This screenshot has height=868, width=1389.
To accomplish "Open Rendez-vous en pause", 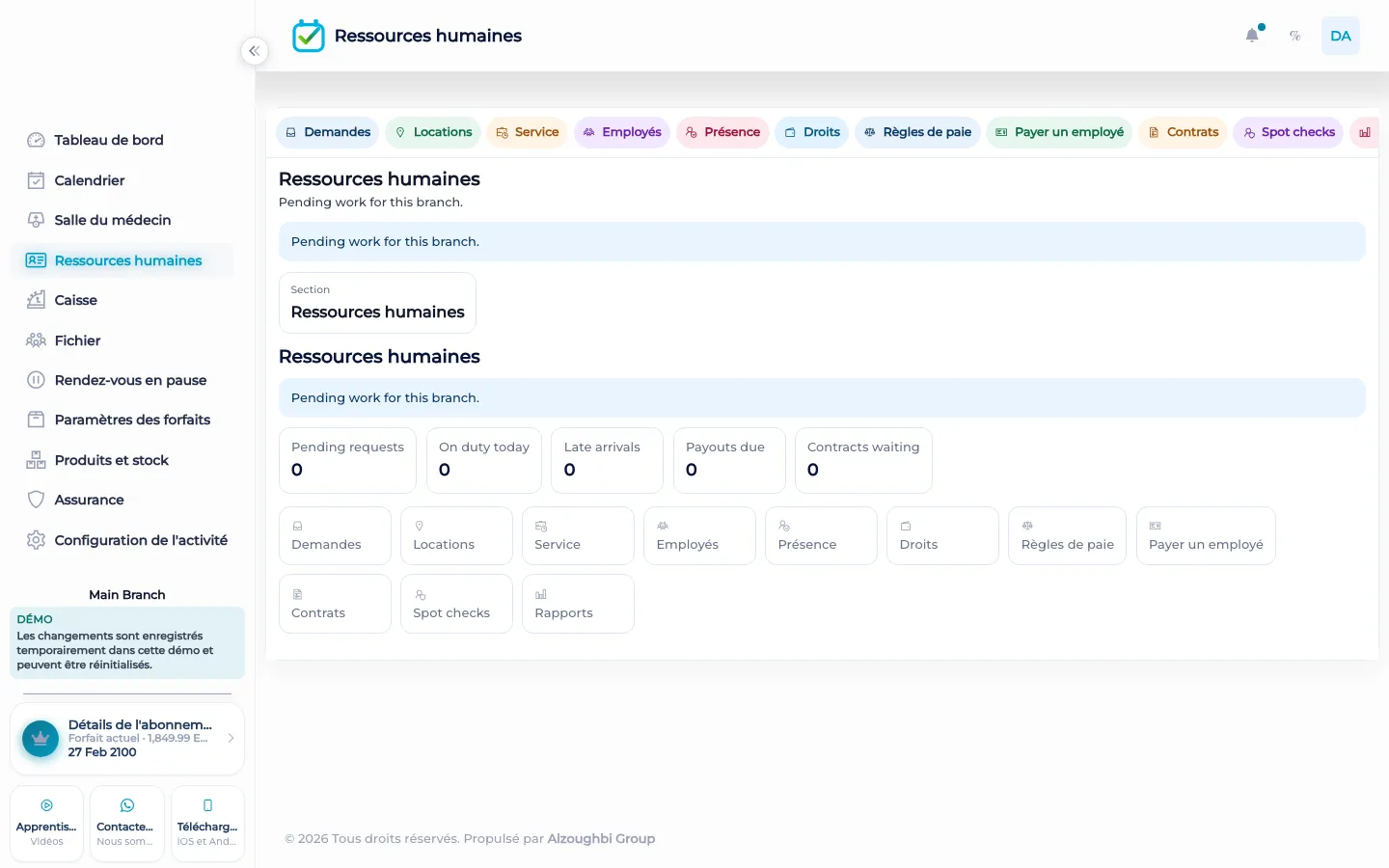I will point(123,380).
